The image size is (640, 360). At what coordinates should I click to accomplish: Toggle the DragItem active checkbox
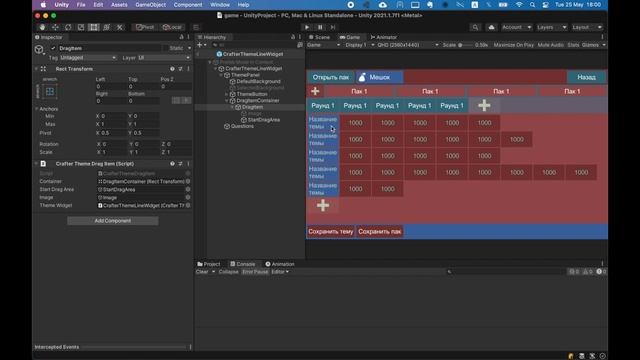coord(53,48)
